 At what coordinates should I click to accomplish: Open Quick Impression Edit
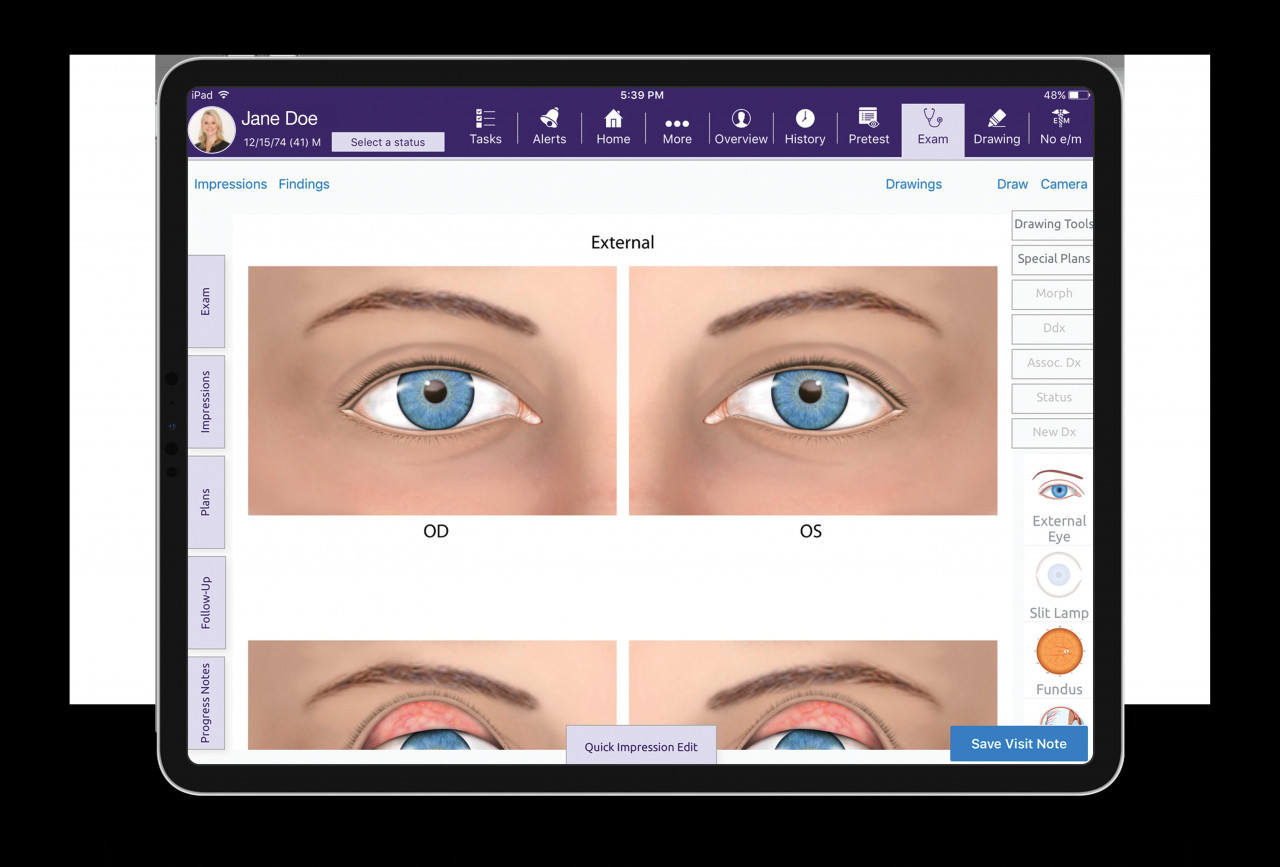click(x=641, y=746)
